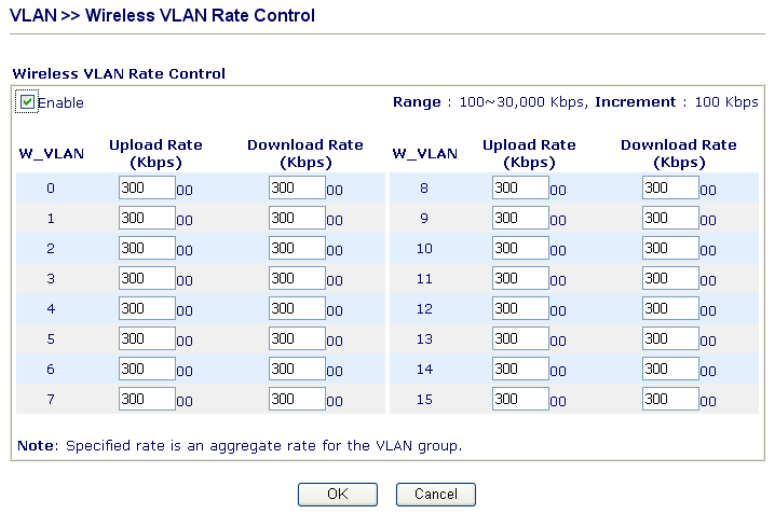
Task: Select Download Rate field for W_VLAN 2
Action: [x=297, y=248]
